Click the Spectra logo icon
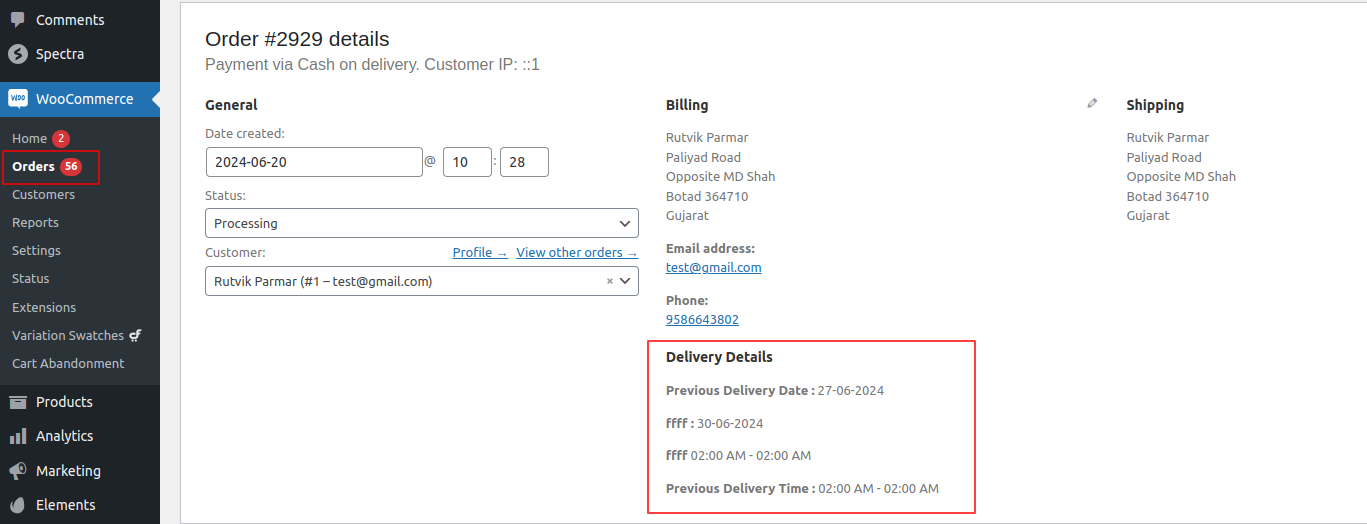Screen dimensions: 1367x524 (x=17, y=54)
